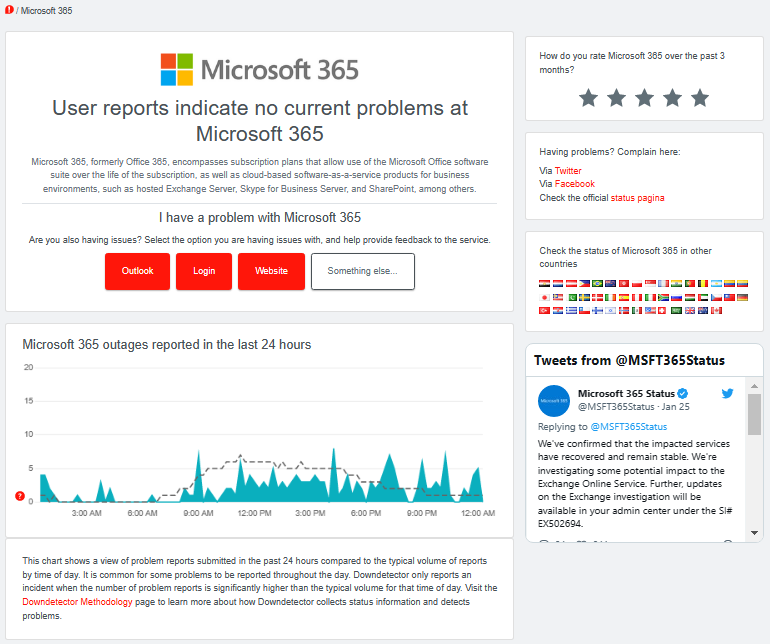Viewport: 770px width, 644px height.
Task: Select the Czech Republic flag
Action: point(716,297)
